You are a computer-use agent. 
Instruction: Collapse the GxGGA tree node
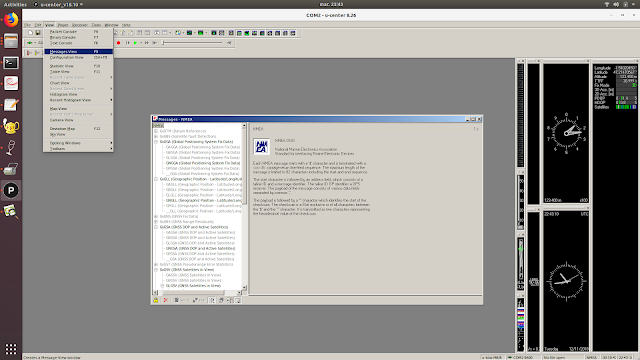point(156,142)
